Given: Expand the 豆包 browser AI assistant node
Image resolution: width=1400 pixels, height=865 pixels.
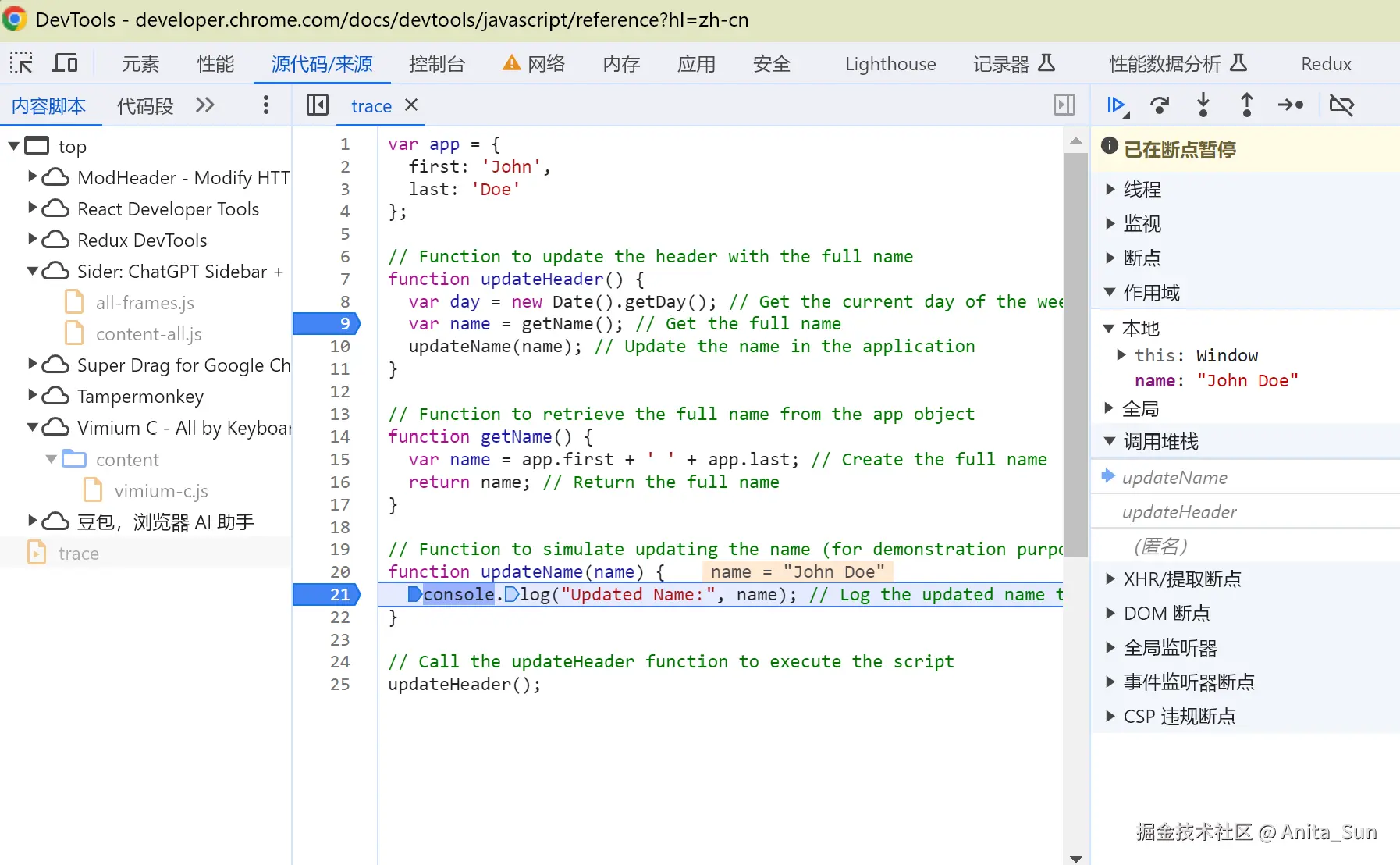Looking at the screenshot, I should [33, 521].
